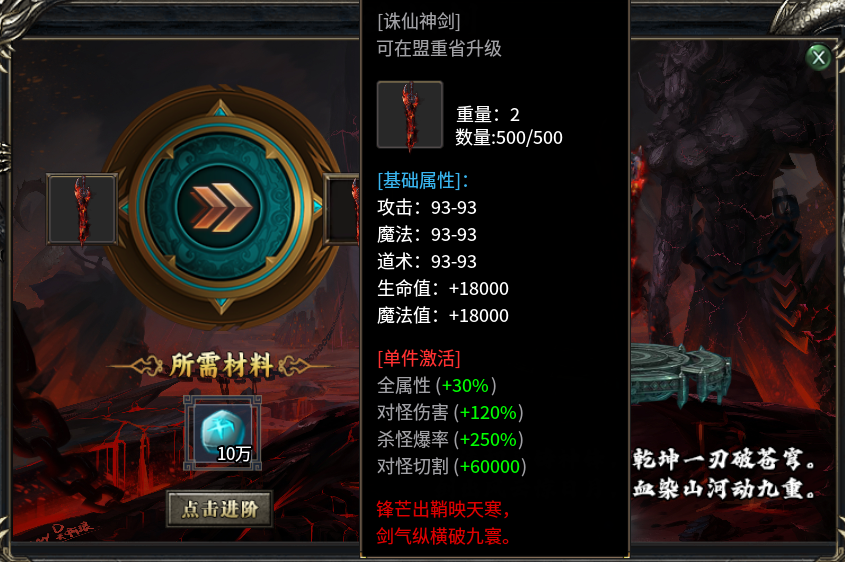Click the teal arrow below the emblem ring
This screenshot has height=562, width=845.
coord(221,304)
